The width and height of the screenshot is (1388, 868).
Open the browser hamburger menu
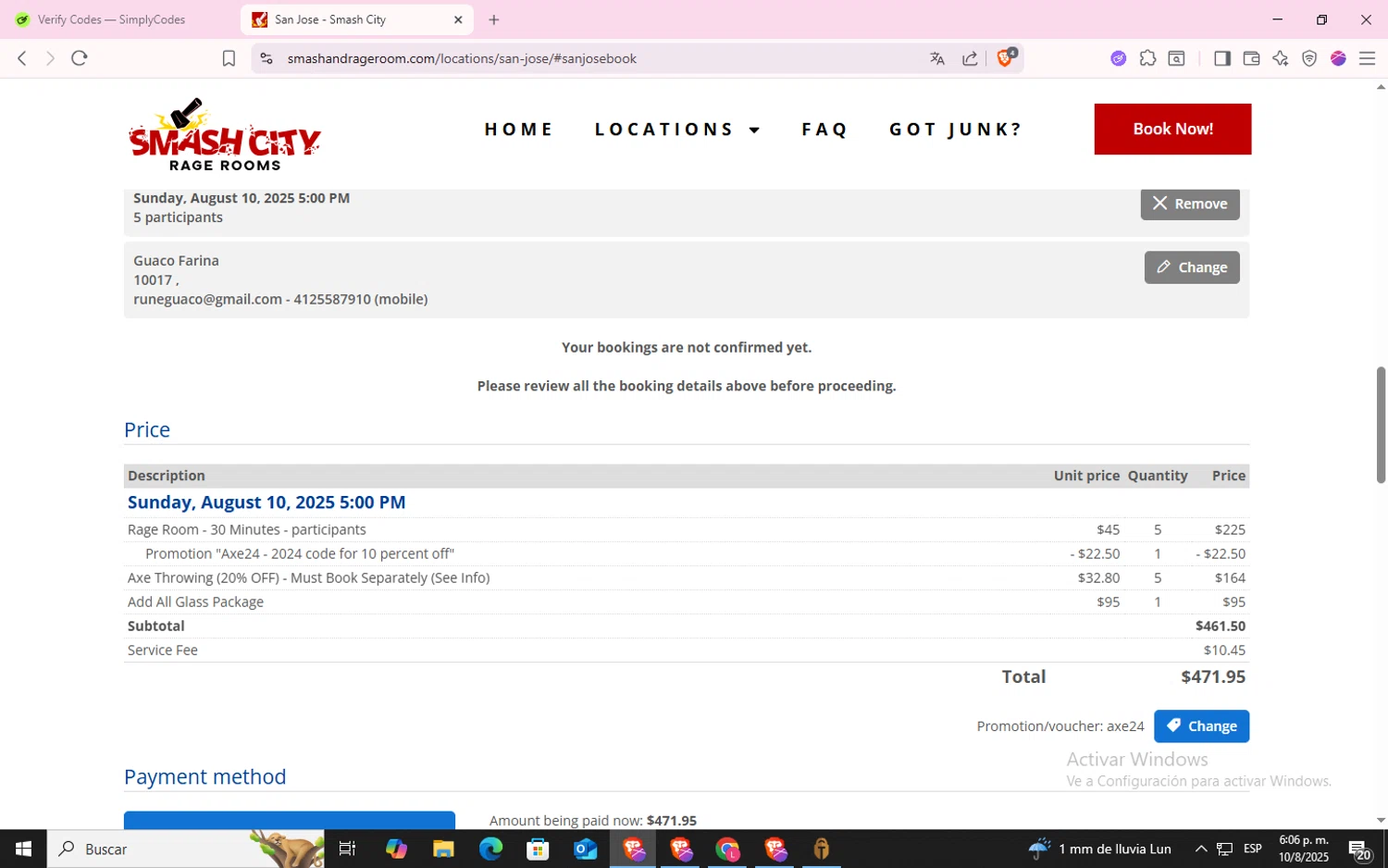point(1367,58)
